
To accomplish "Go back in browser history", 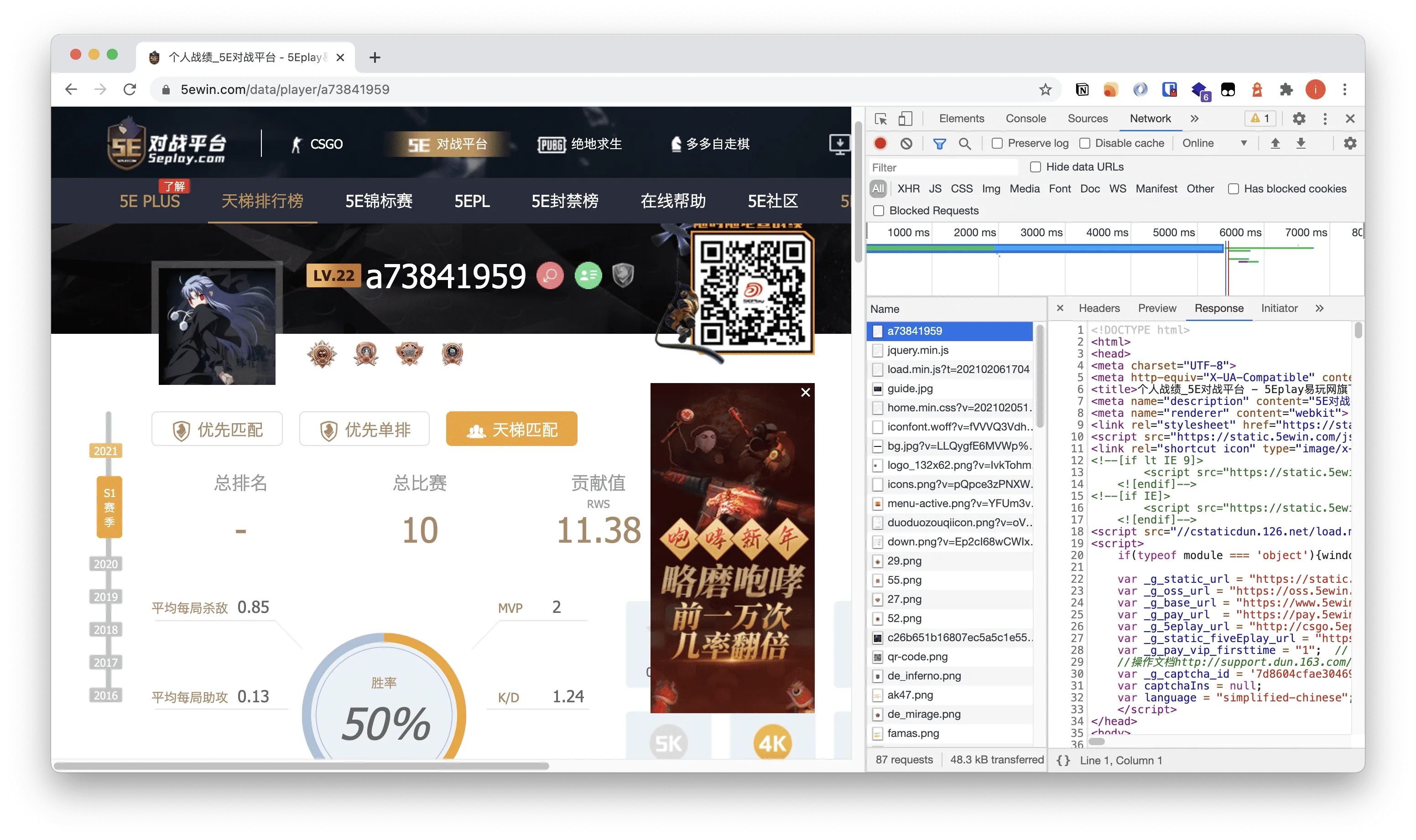I will point(71,89).
